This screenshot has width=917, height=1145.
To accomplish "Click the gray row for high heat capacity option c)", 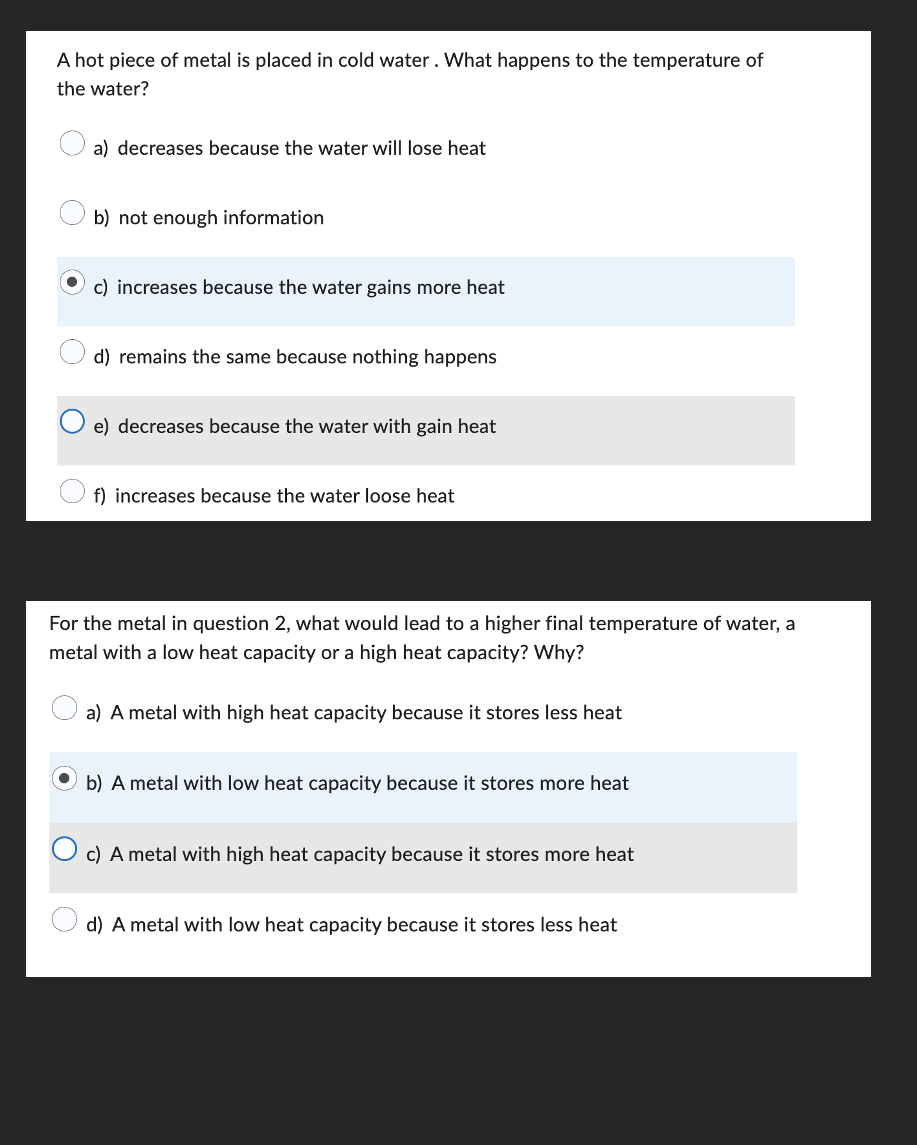I will pyautogui.click(x=422, y=857).
